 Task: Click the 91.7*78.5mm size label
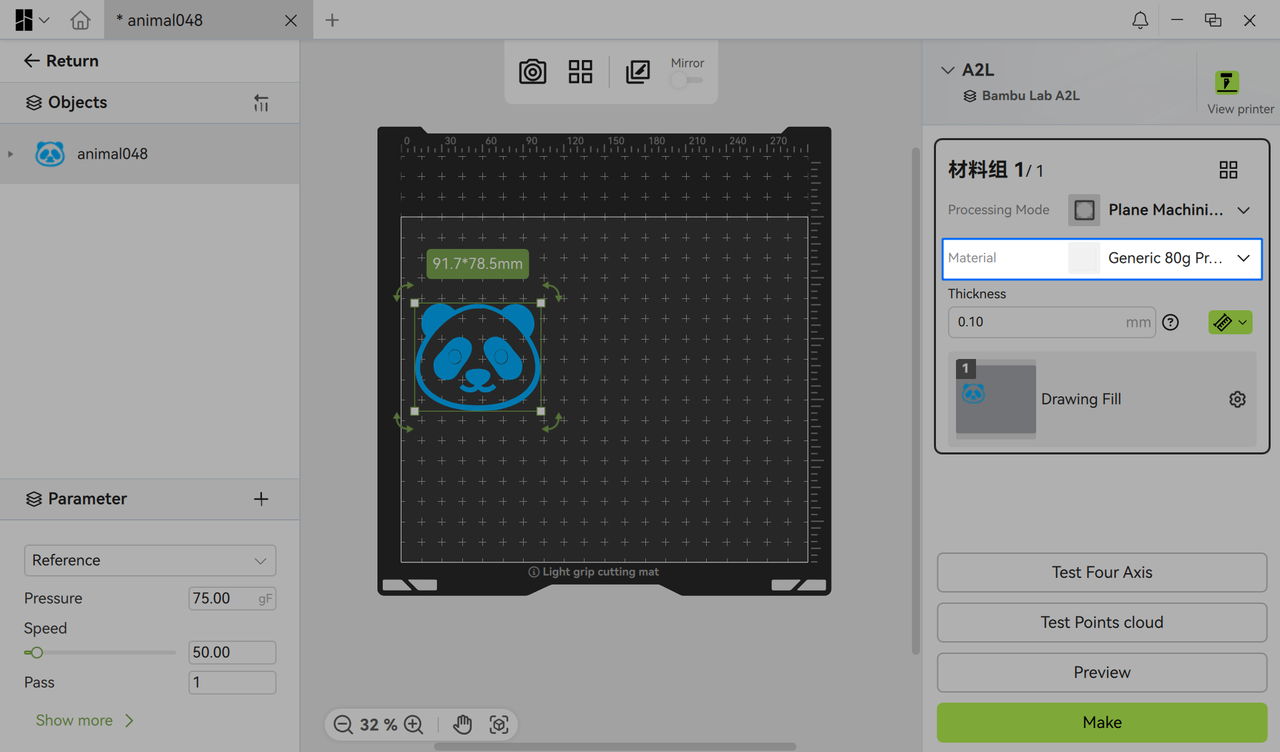477,264
